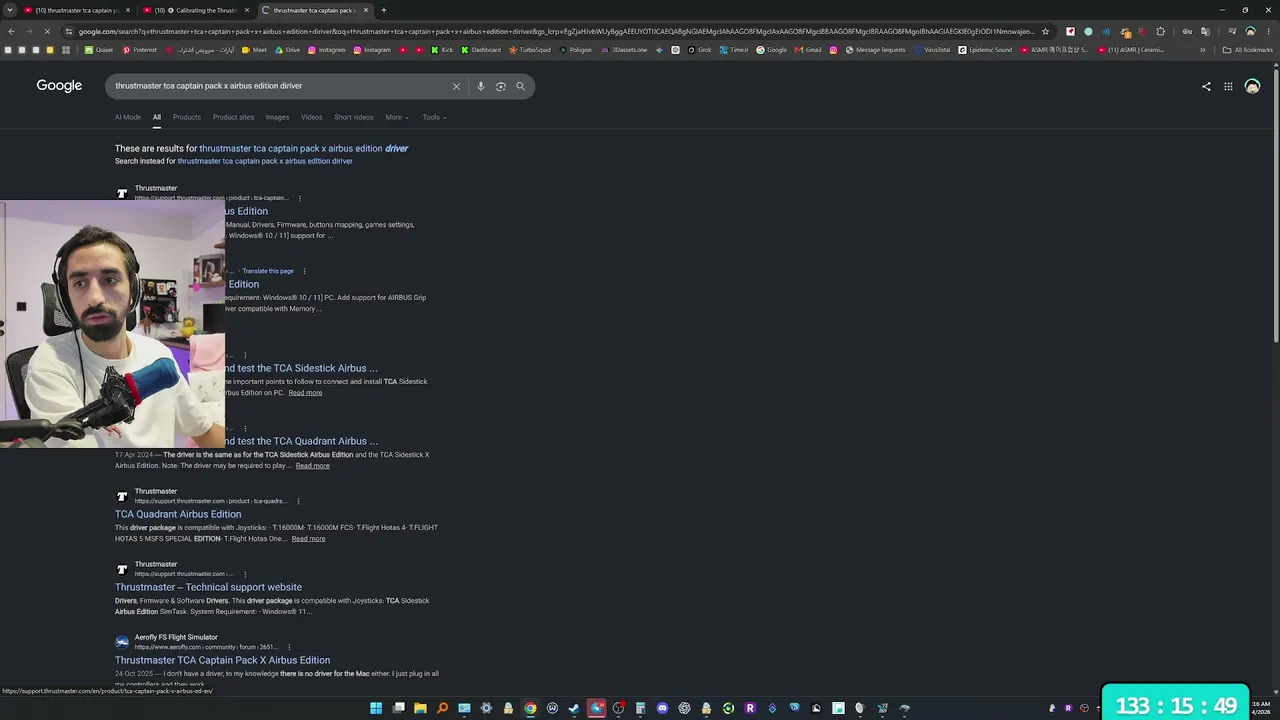The height and width of the screenshot is (720, 1280).
Task: Open the tab search dropdown arrow
Action: pos(11,10)
